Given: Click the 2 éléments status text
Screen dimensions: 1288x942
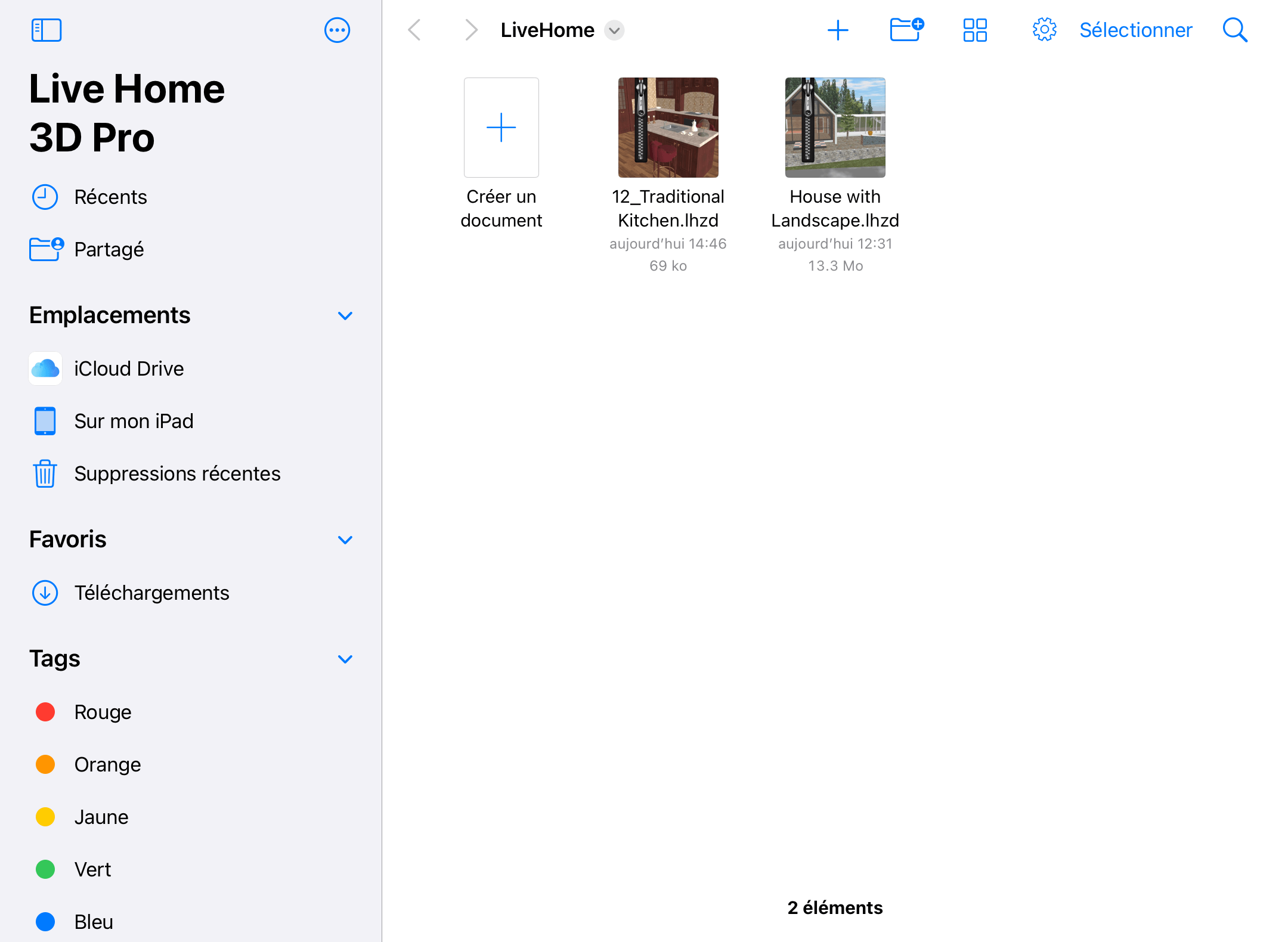Looking at the screenshot, I should tap(835, 907).
